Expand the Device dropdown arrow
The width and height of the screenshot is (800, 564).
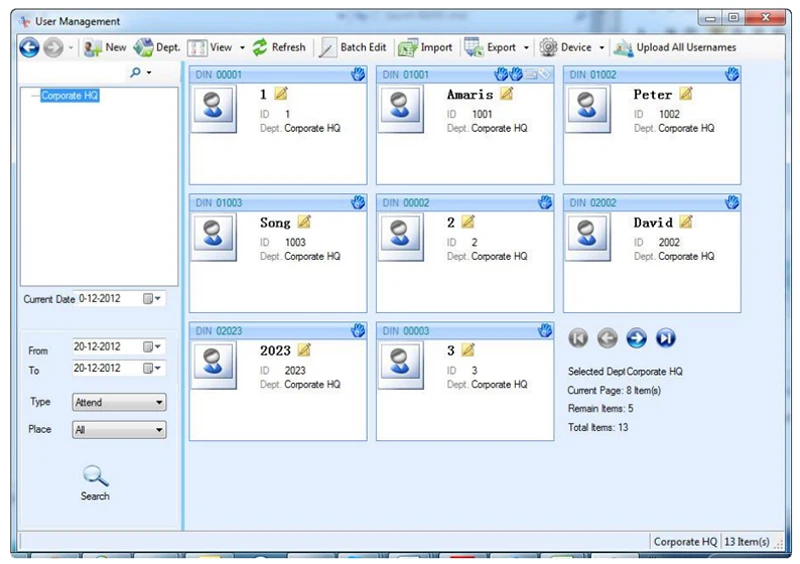pyautogui.click(x=602, y=48)
